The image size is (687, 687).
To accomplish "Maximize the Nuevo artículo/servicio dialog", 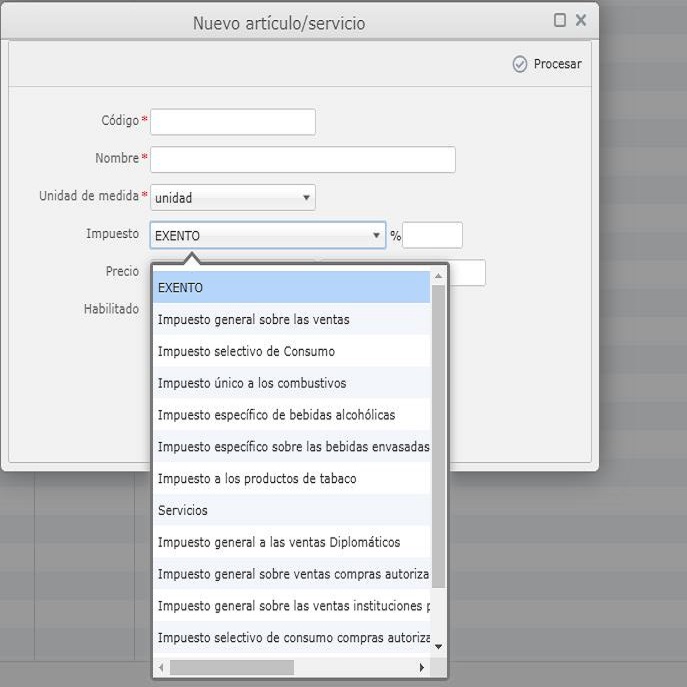I will [x=560, y=20].
